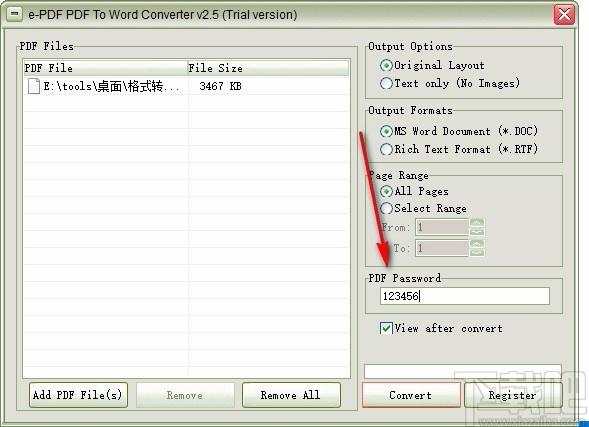The height and width of the screenshot is (427, 589).
Task: Click the From page number field
Action: click(442, 227)
